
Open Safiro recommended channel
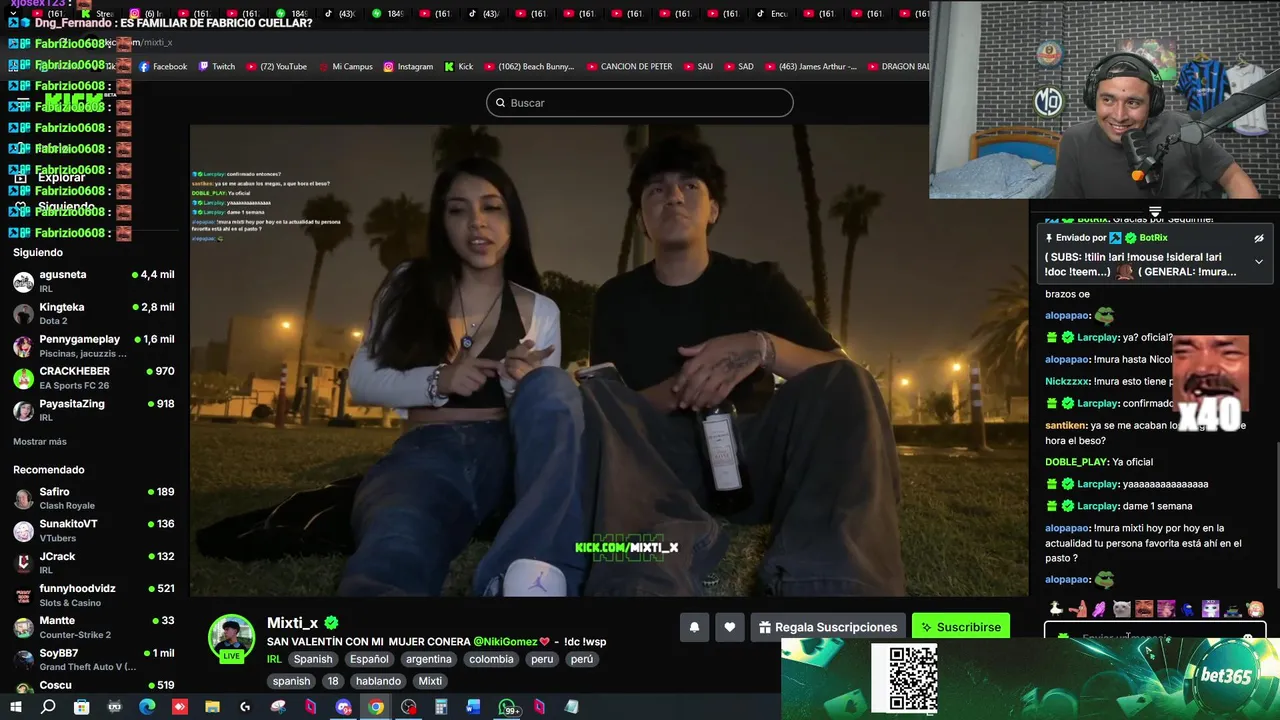coord(93,499)
